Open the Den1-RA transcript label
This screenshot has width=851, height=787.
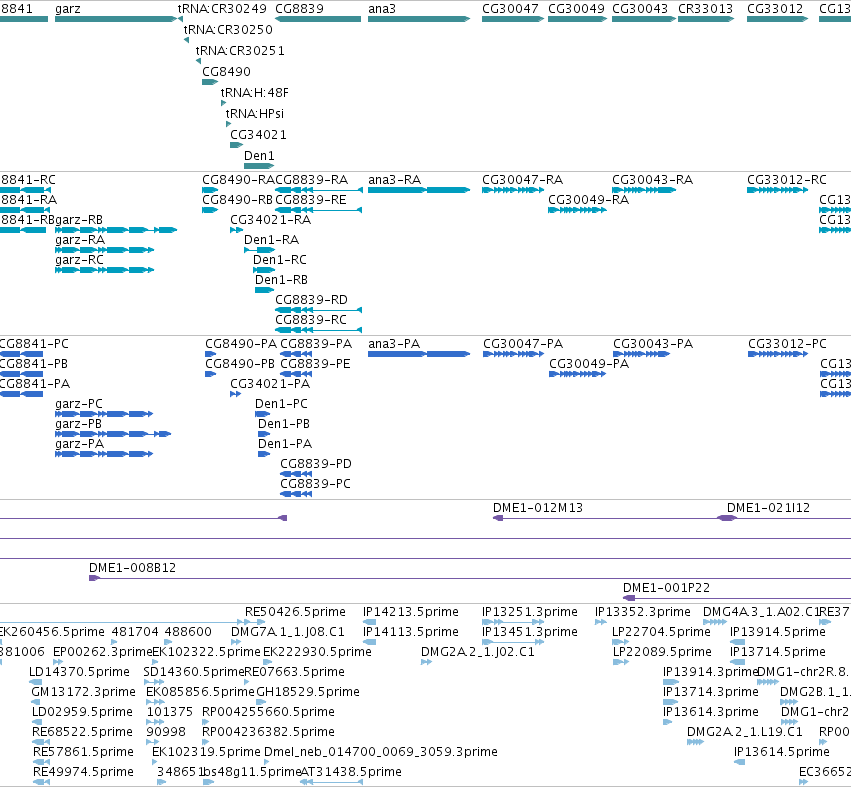point(271,240)
